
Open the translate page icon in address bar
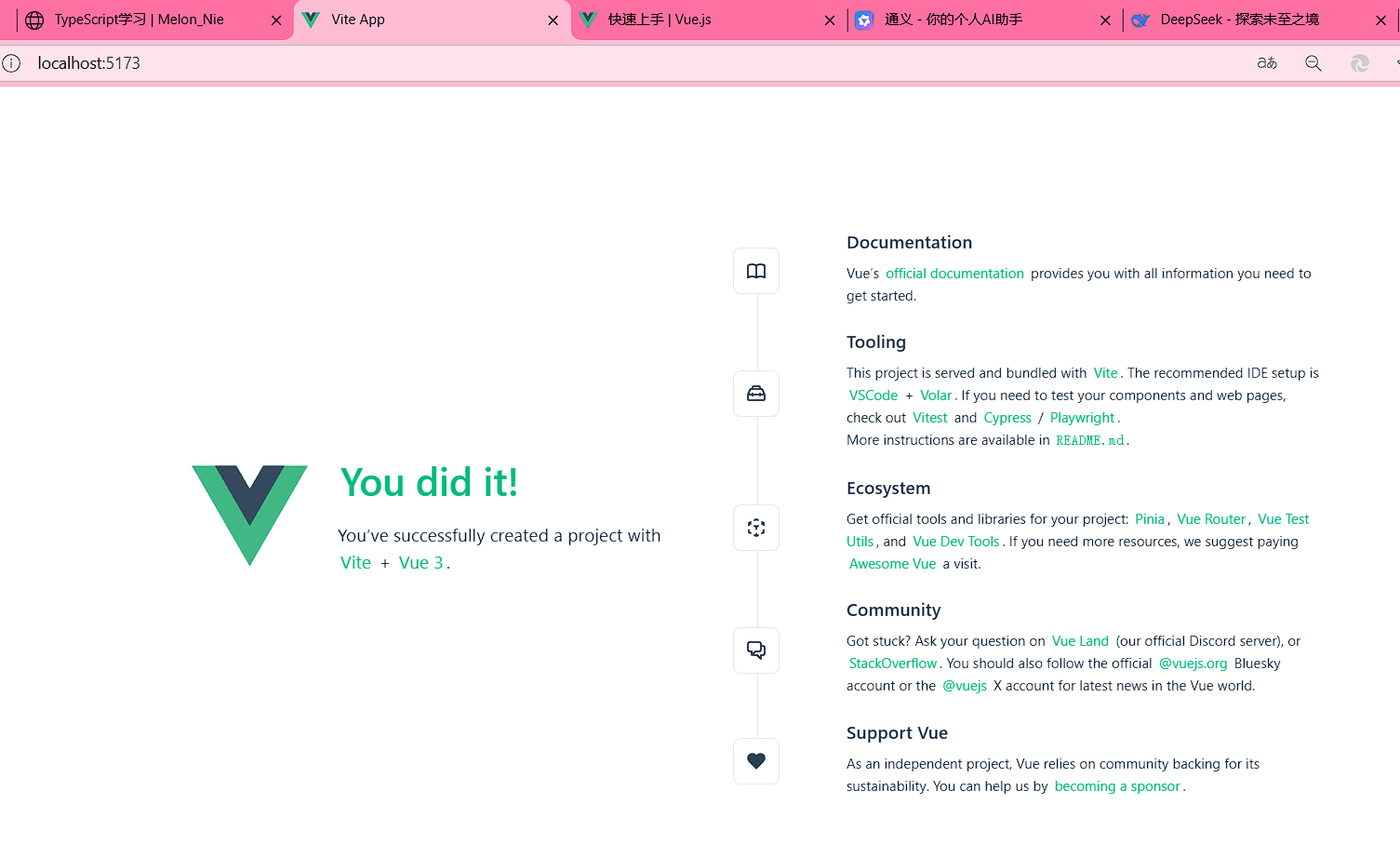(1267, 63)
